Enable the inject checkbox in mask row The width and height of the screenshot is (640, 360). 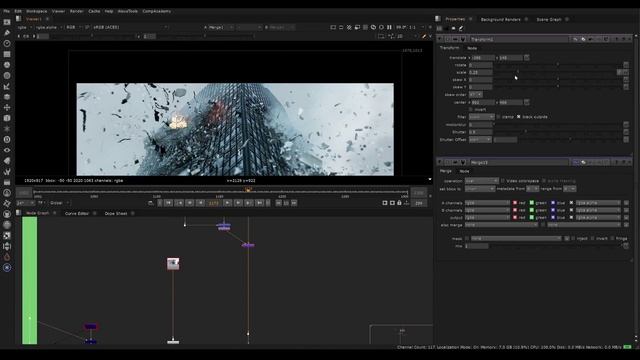point(573,238)
